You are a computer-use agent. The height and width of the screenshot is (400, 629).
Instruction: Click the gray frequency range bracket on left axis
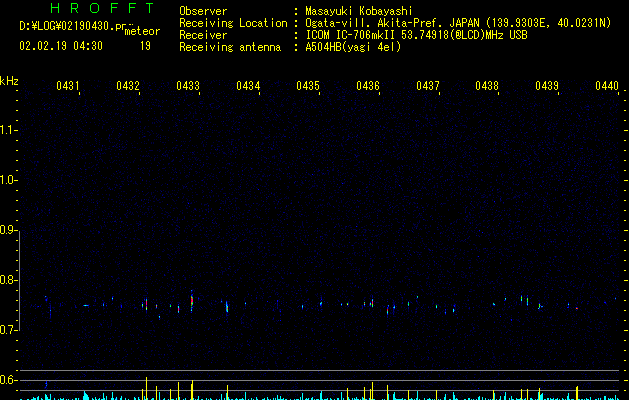pos(20,280)
